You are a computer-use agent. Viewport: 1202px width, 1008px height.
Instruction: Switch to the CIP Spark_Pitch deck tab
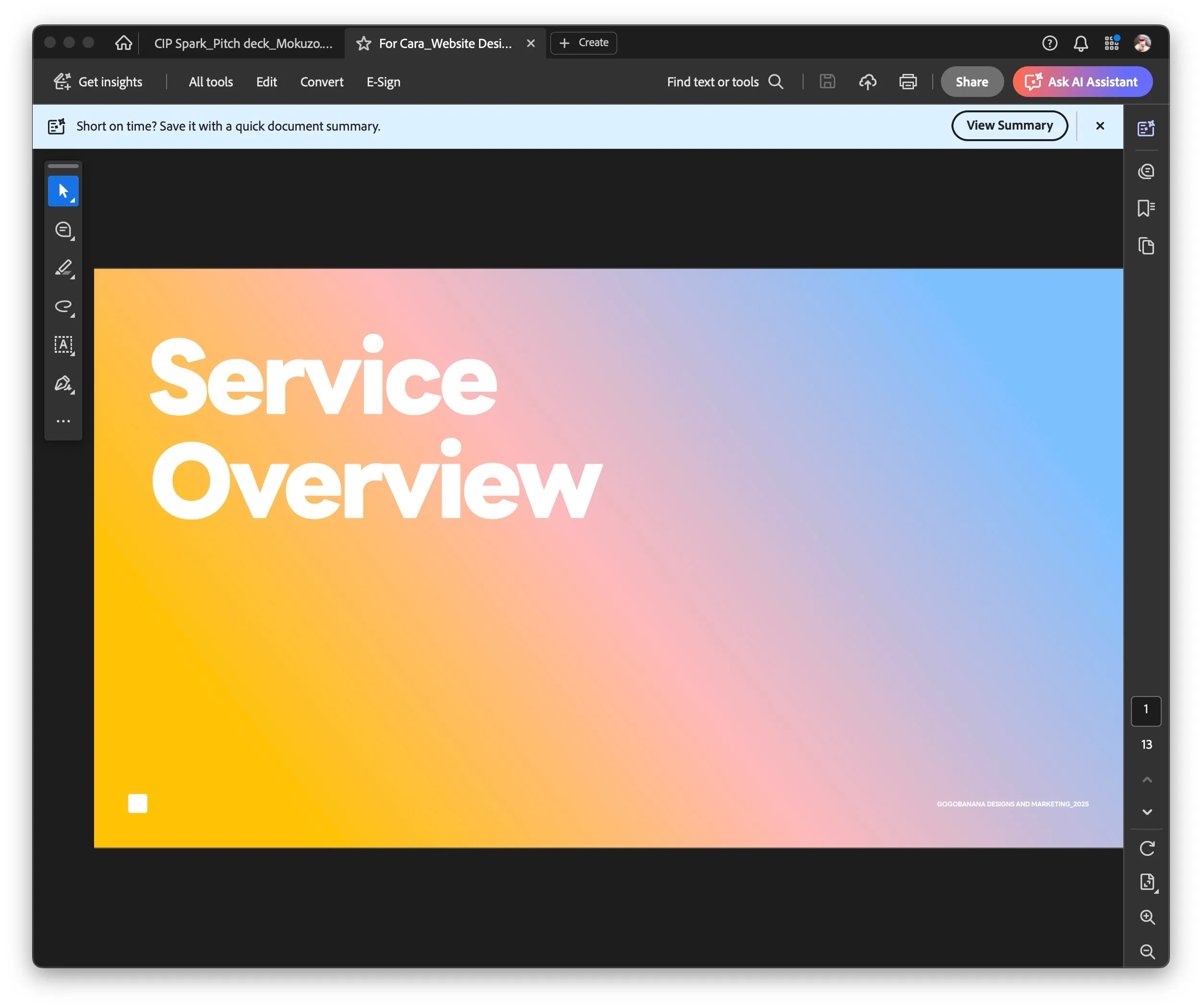click(x=243, y=44)
